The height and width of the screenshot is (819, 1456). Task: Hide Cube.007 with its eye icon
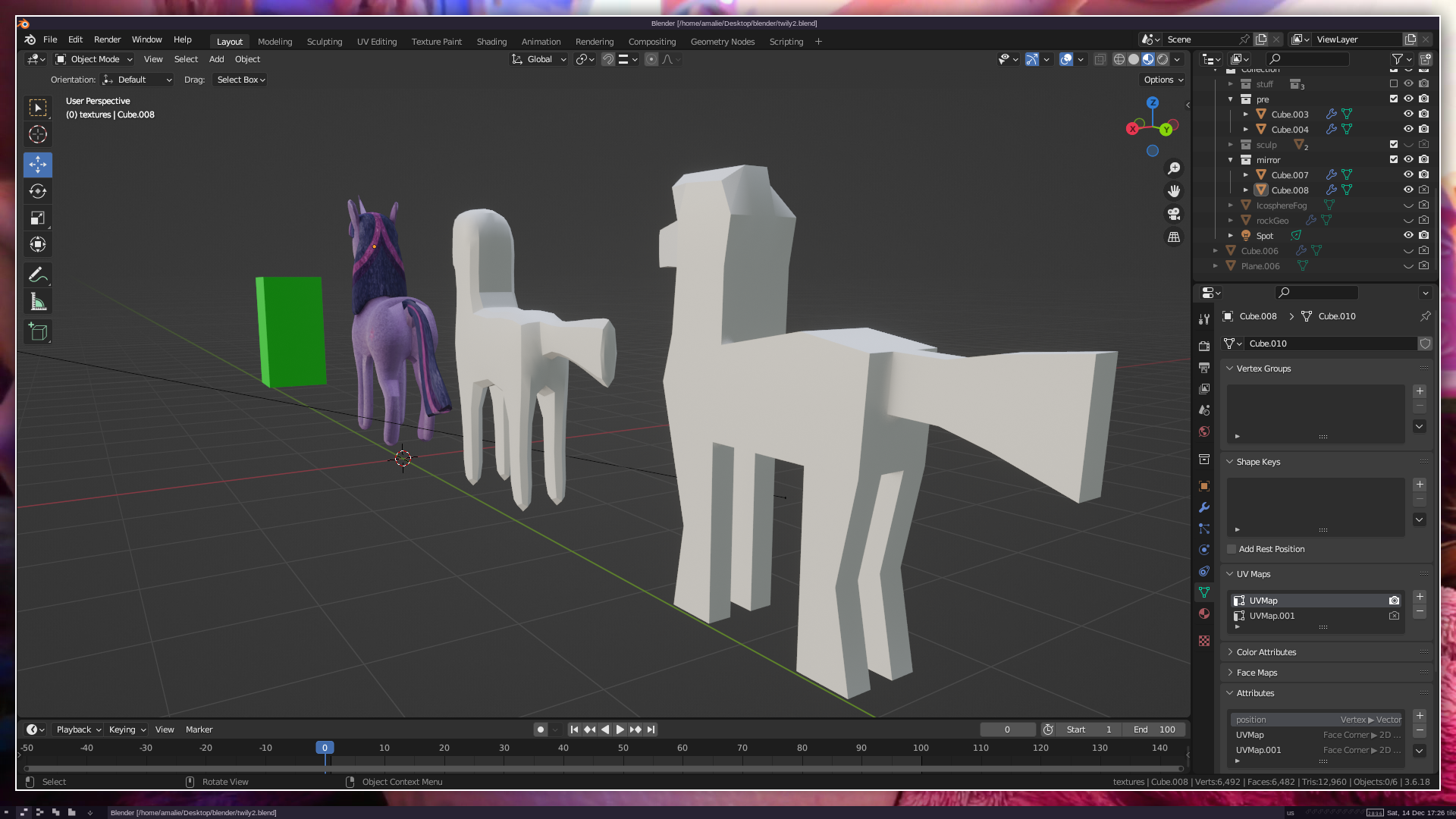coord(1408,174)
